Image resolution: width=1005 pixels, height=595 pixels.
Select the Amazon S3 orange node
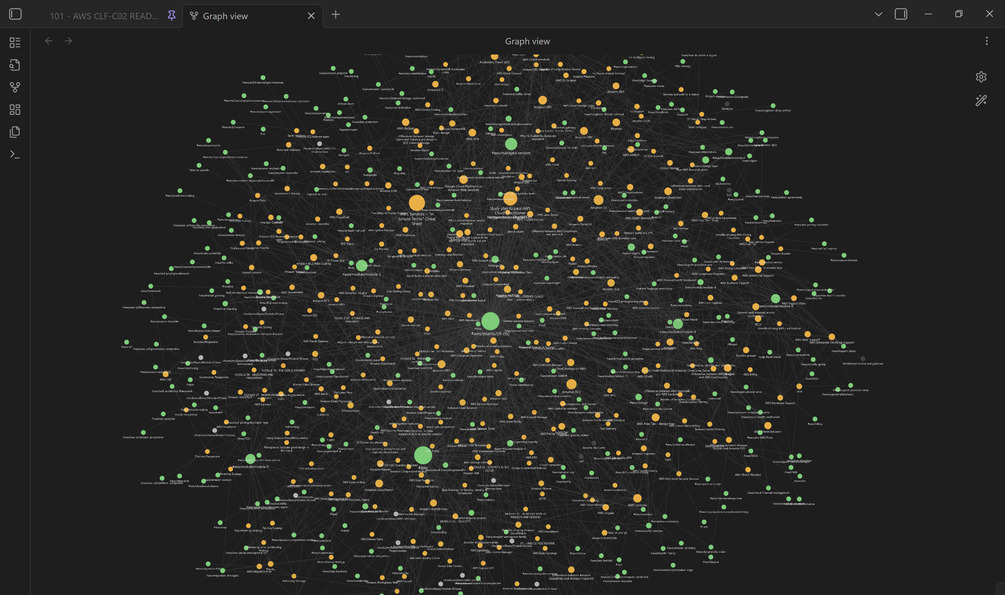pyautogui.click(x=599, y=201)
